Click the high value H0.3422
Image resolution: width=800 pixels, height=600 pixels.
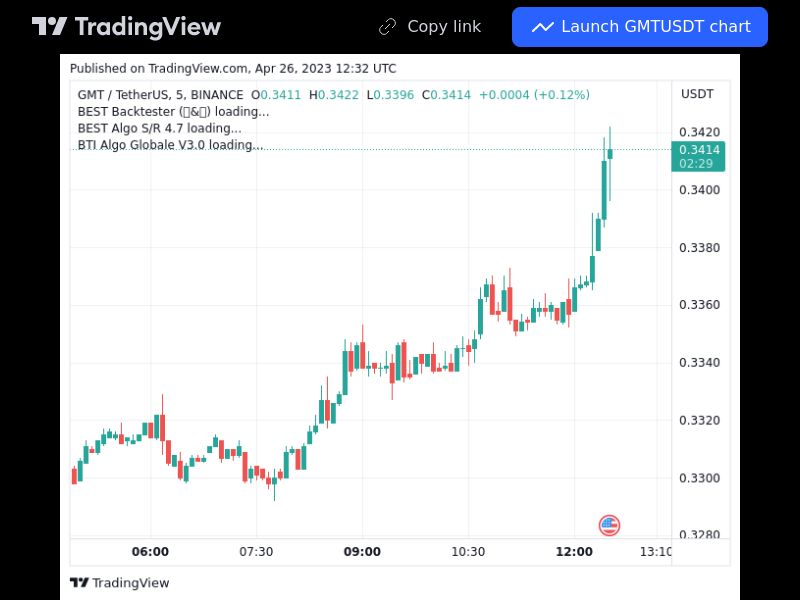coord(334,95)
